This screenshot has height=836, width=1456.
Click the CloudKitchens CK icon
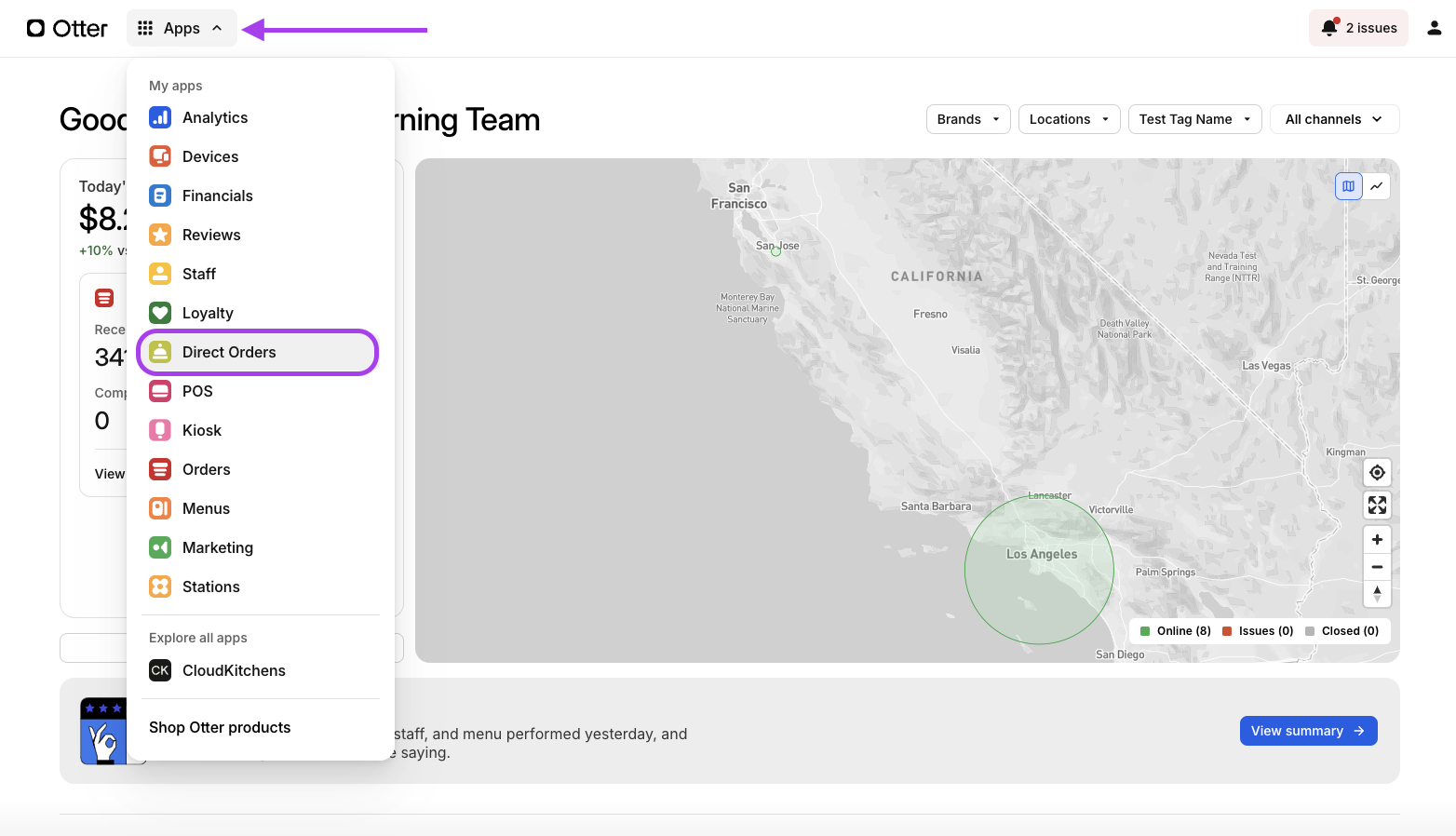pyautogui.click(x=160, y=670)
